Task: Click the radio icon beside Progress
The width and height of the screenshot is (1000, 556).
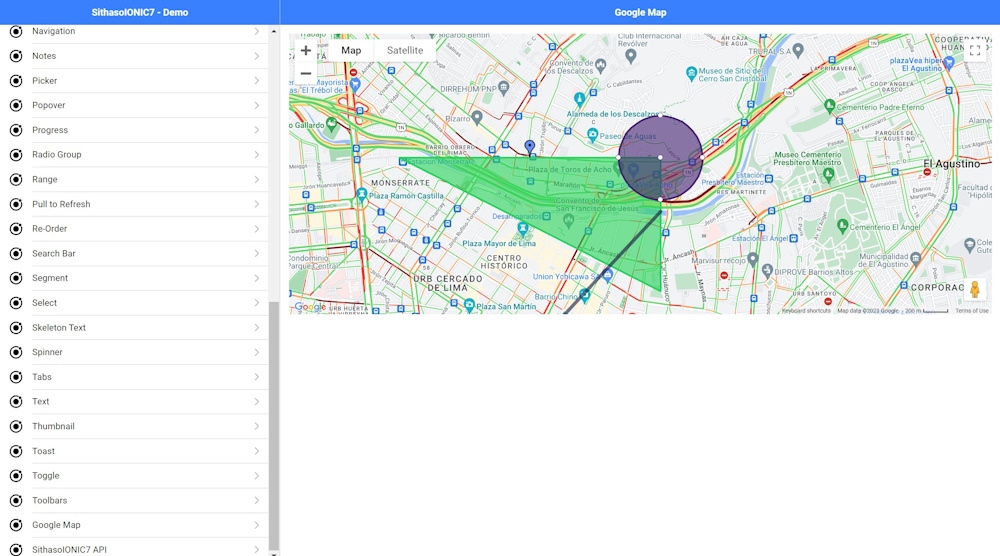Action: pos(16,130)
